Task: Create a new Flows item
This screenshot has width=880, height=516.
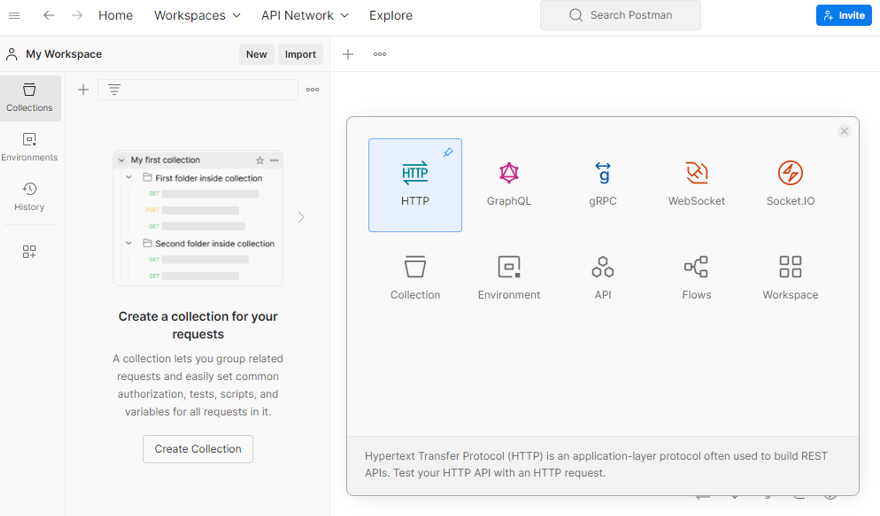Action: point(696,277)
